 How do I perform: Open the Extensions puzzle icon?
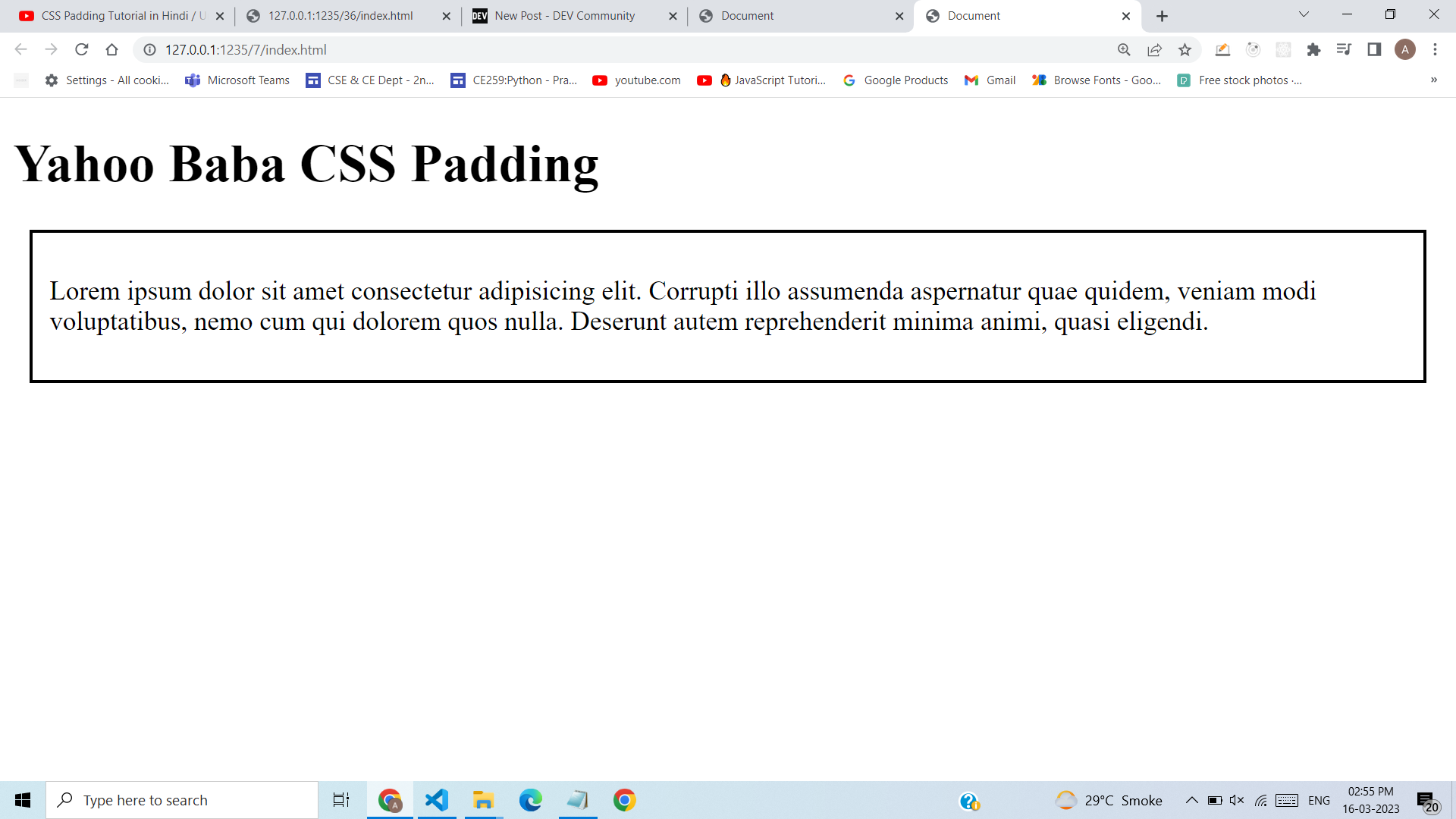1313,50
